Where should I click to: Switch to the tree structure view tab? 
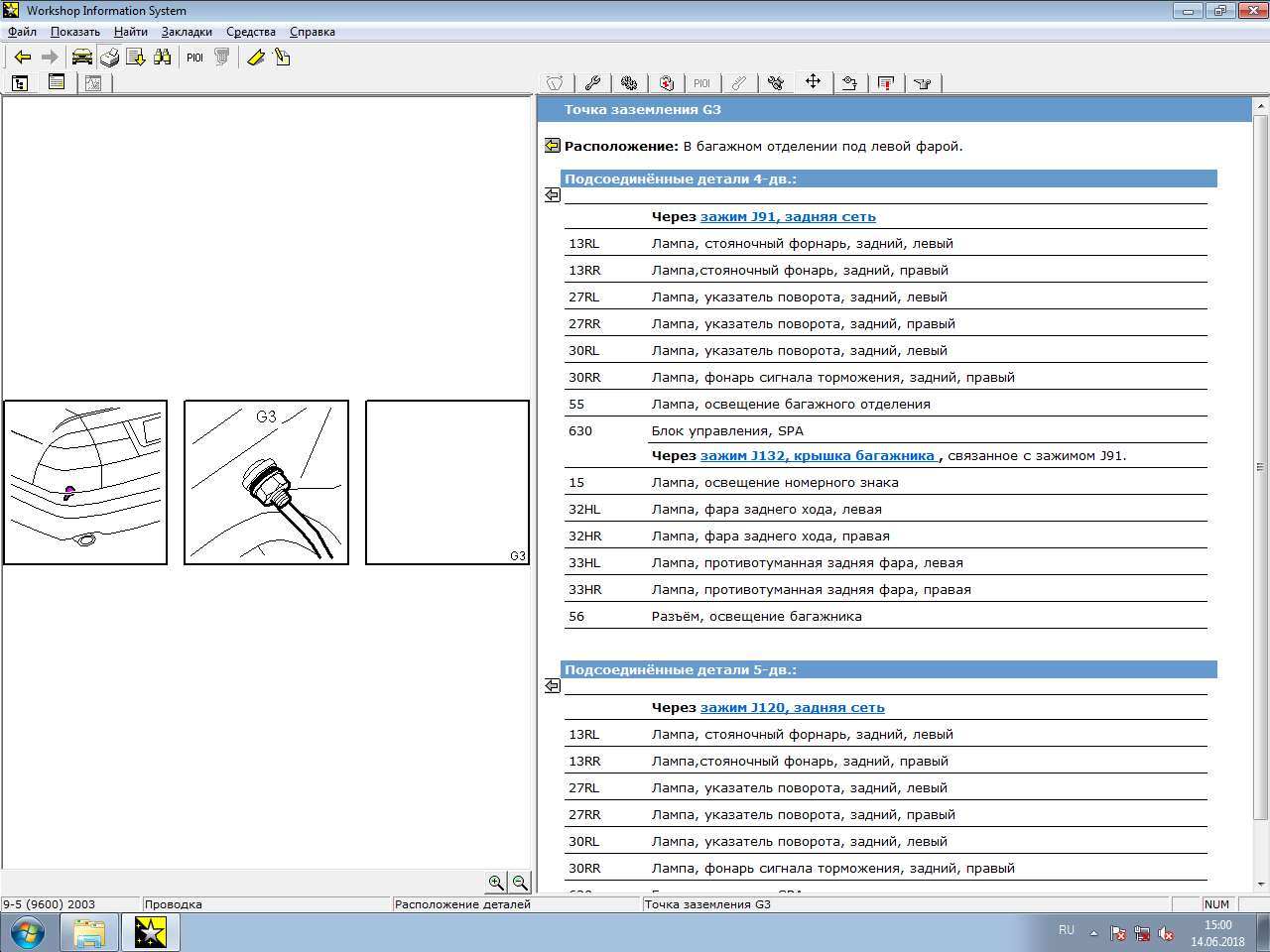coord(20,83)
